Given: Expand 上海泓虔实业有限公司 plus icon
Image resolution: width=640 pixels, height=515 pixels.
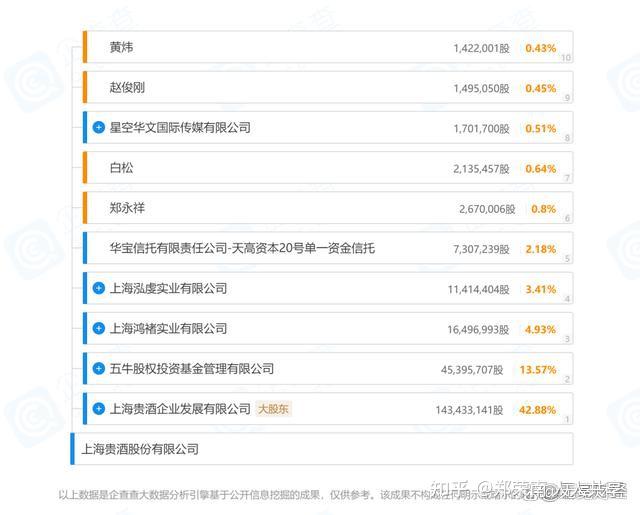Looking at the screenshot, I should pos(98,288).
